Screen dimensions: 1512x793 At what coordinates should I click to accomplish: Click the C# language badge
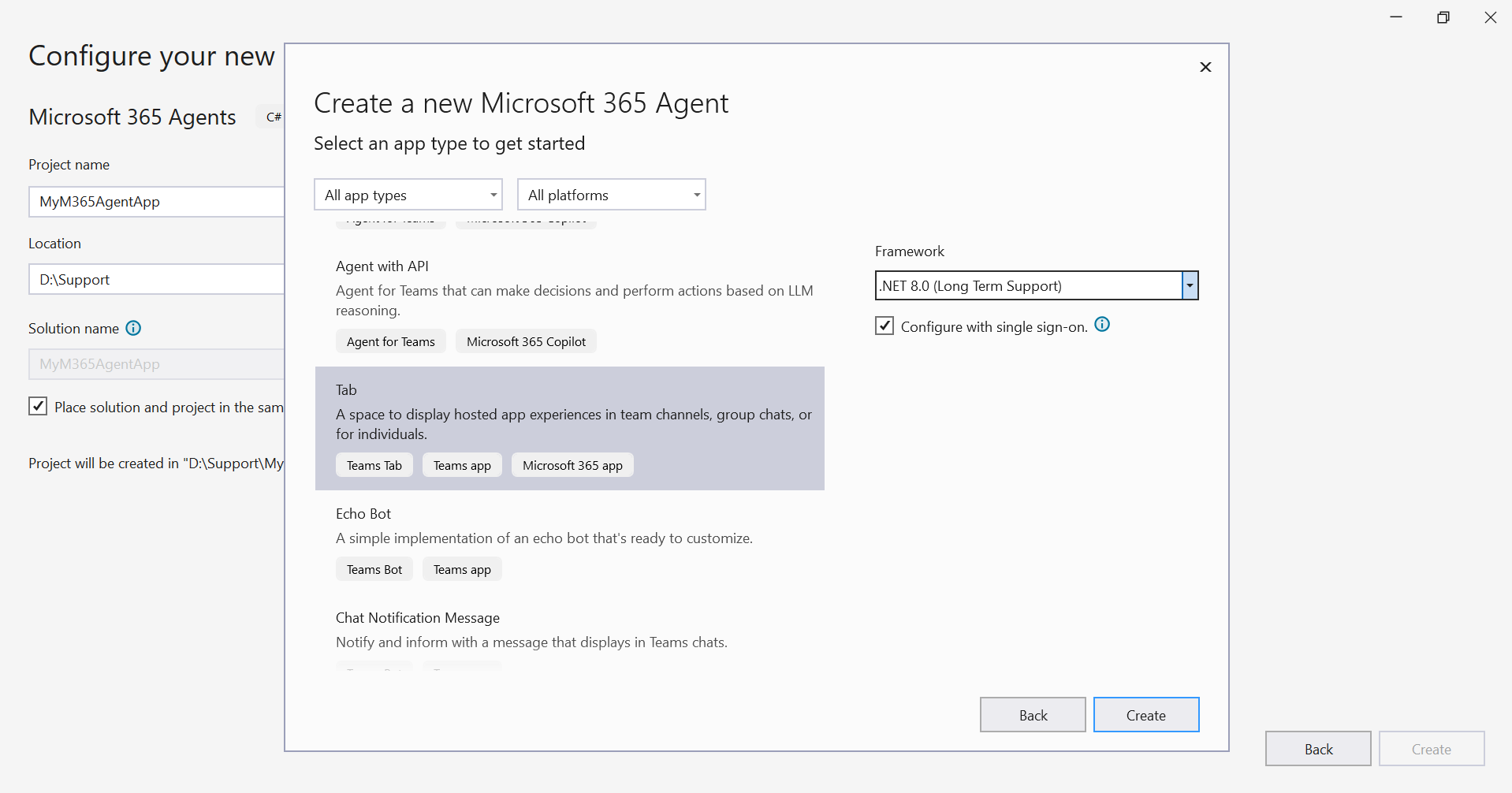[274, 116]
